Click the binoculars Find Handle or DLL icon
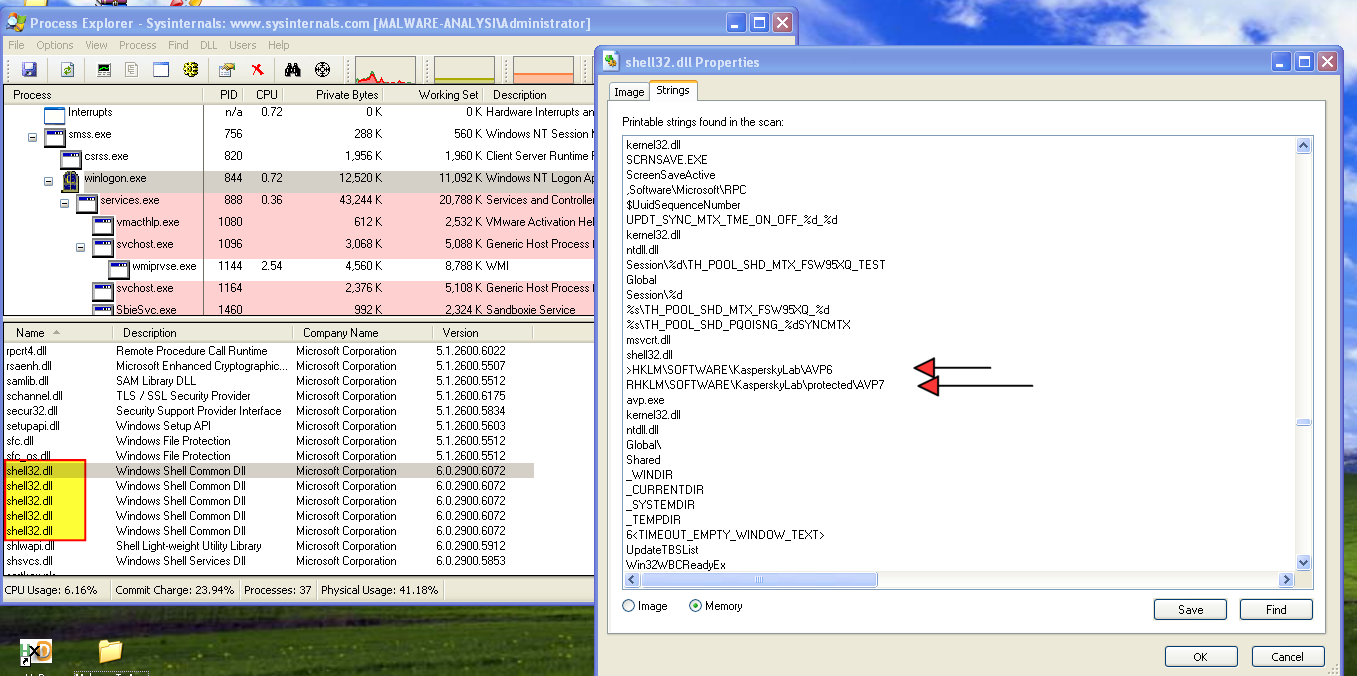This screenshot has width=1357, height=676. click(293, 69)
